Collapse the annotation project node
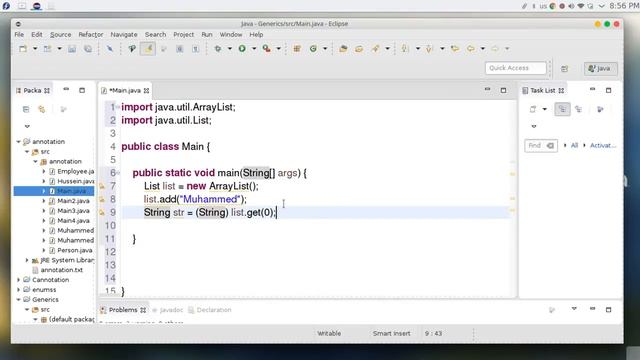Viewport: 640px width, 360px height. pos(18,142)
